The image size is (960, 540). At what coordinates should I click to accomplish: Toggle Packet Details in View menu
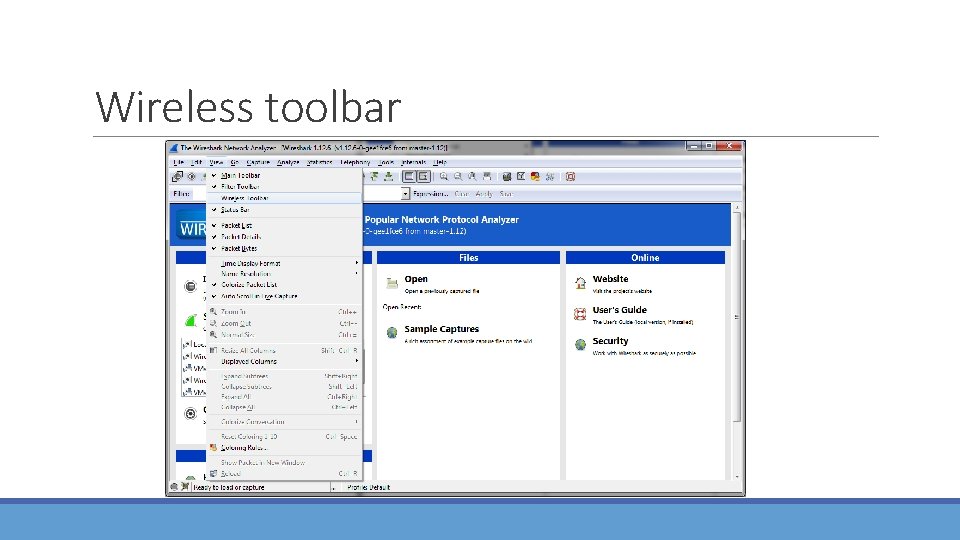(284, 236)
